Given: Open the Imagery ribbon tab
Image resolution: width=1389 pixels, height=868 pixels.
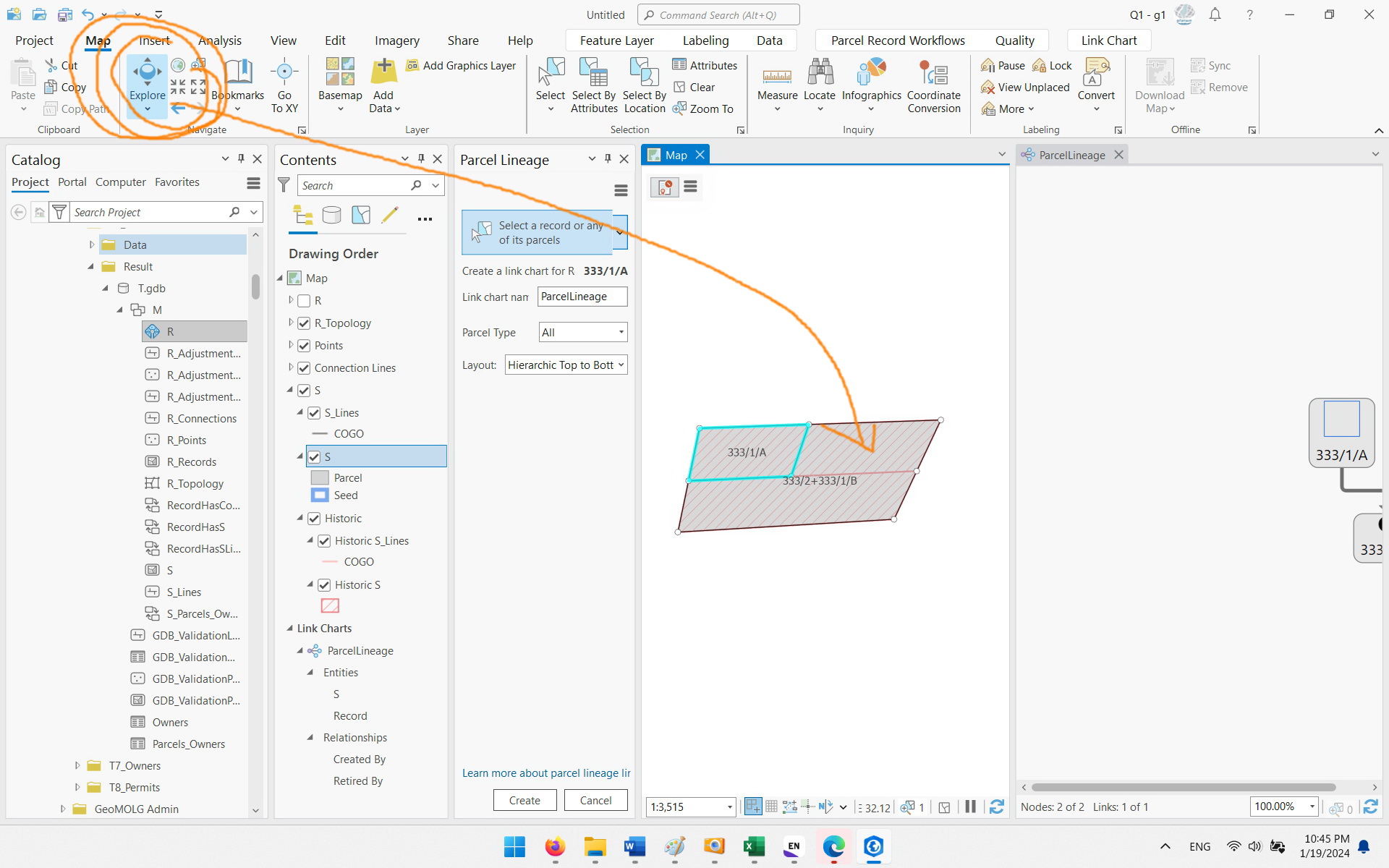Looking at the screenshot, I should tap(396, 40).
